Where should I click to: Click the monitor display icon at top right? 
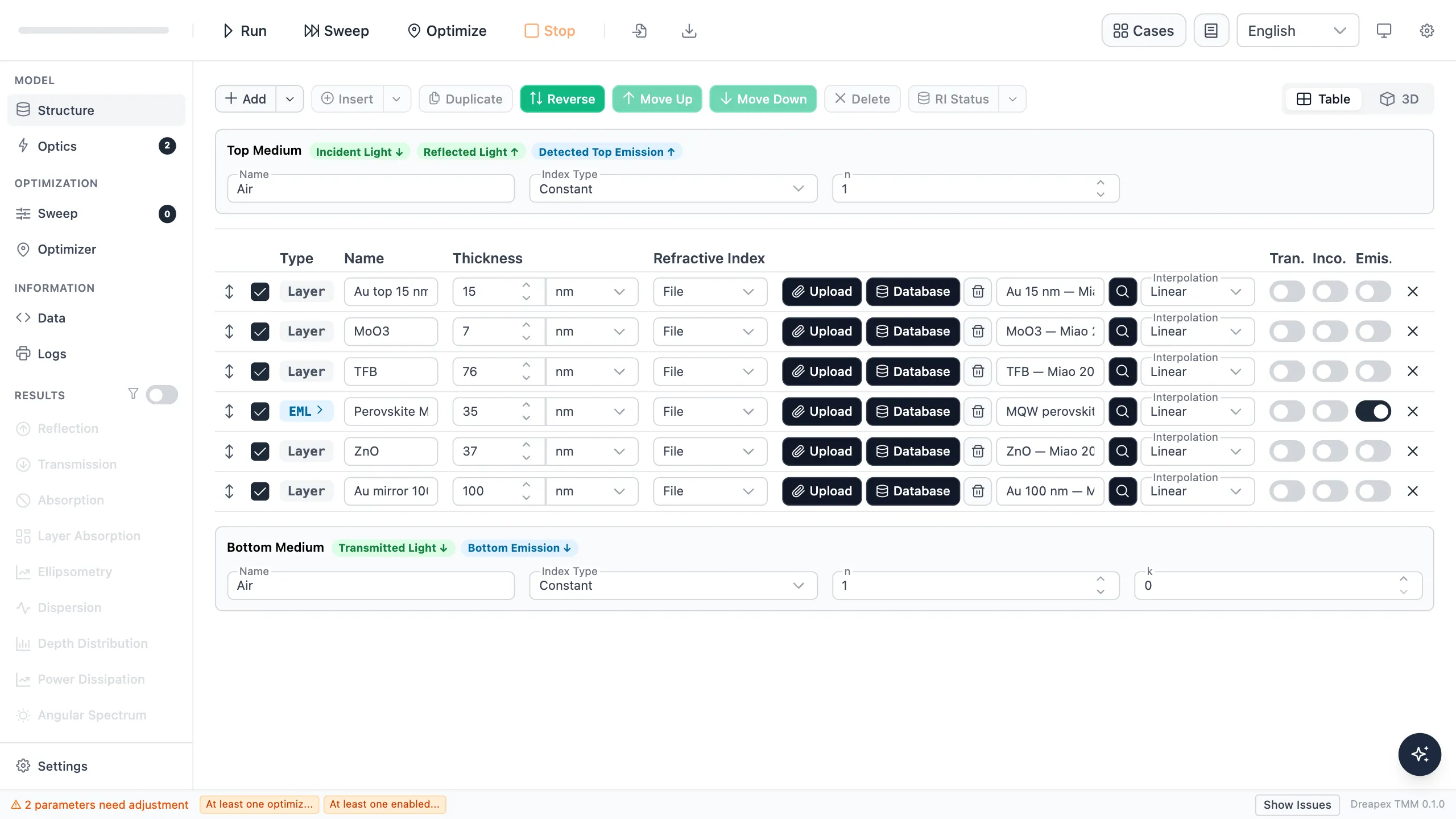[1384, 31]
